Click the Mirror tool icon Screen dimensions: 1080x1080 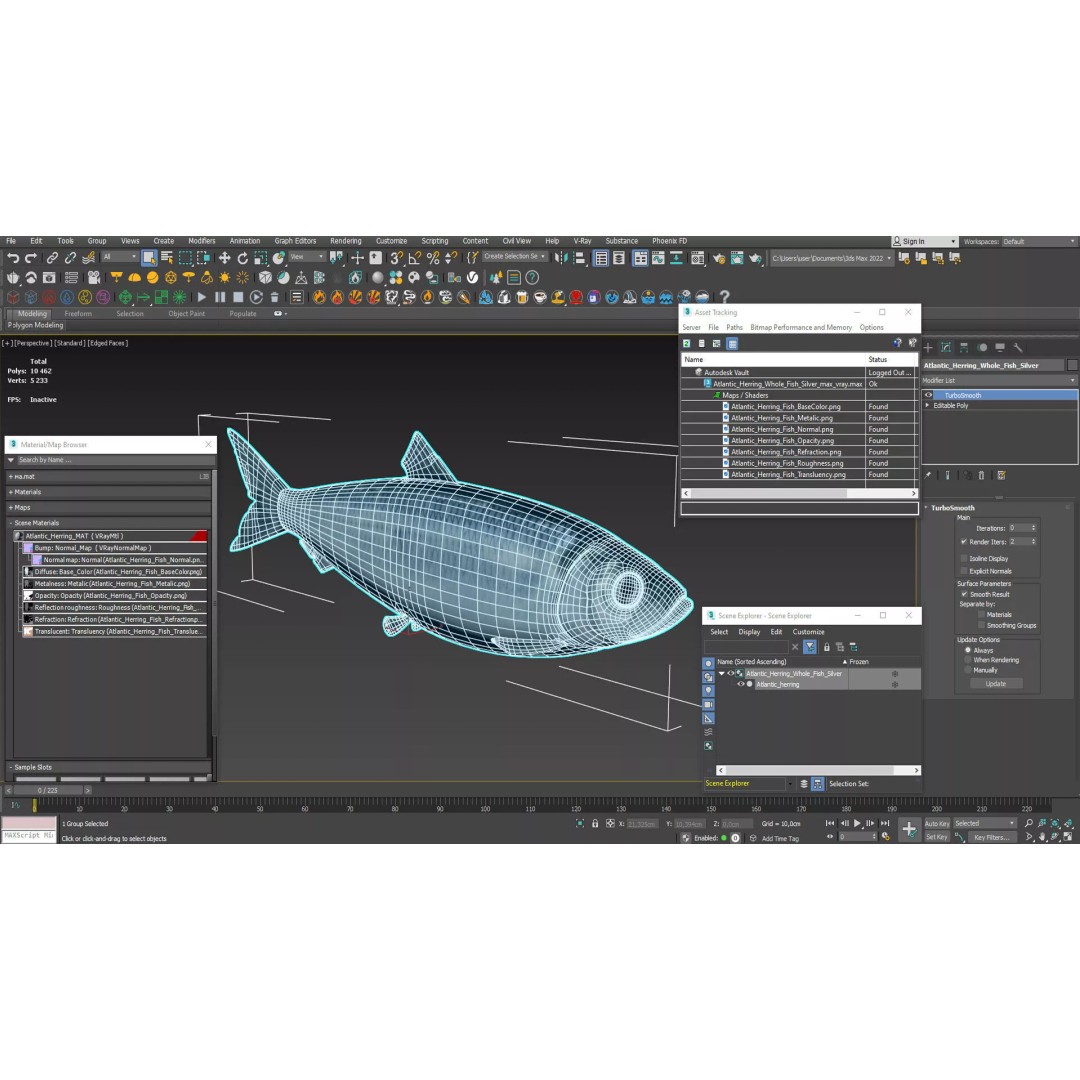pyautogui.click(x=561, y=258)
